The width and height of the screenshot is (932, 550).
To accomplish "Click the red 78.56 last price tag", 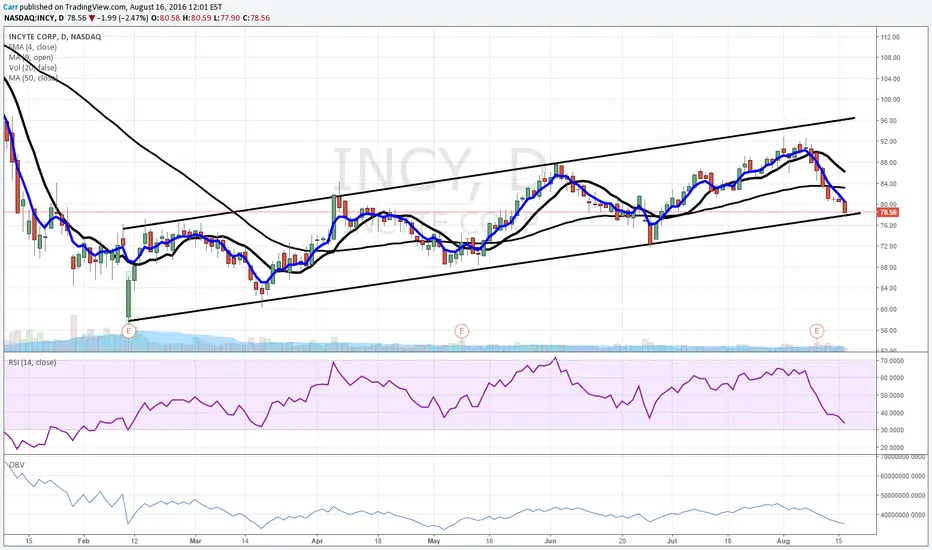I will tap(887, 212).
